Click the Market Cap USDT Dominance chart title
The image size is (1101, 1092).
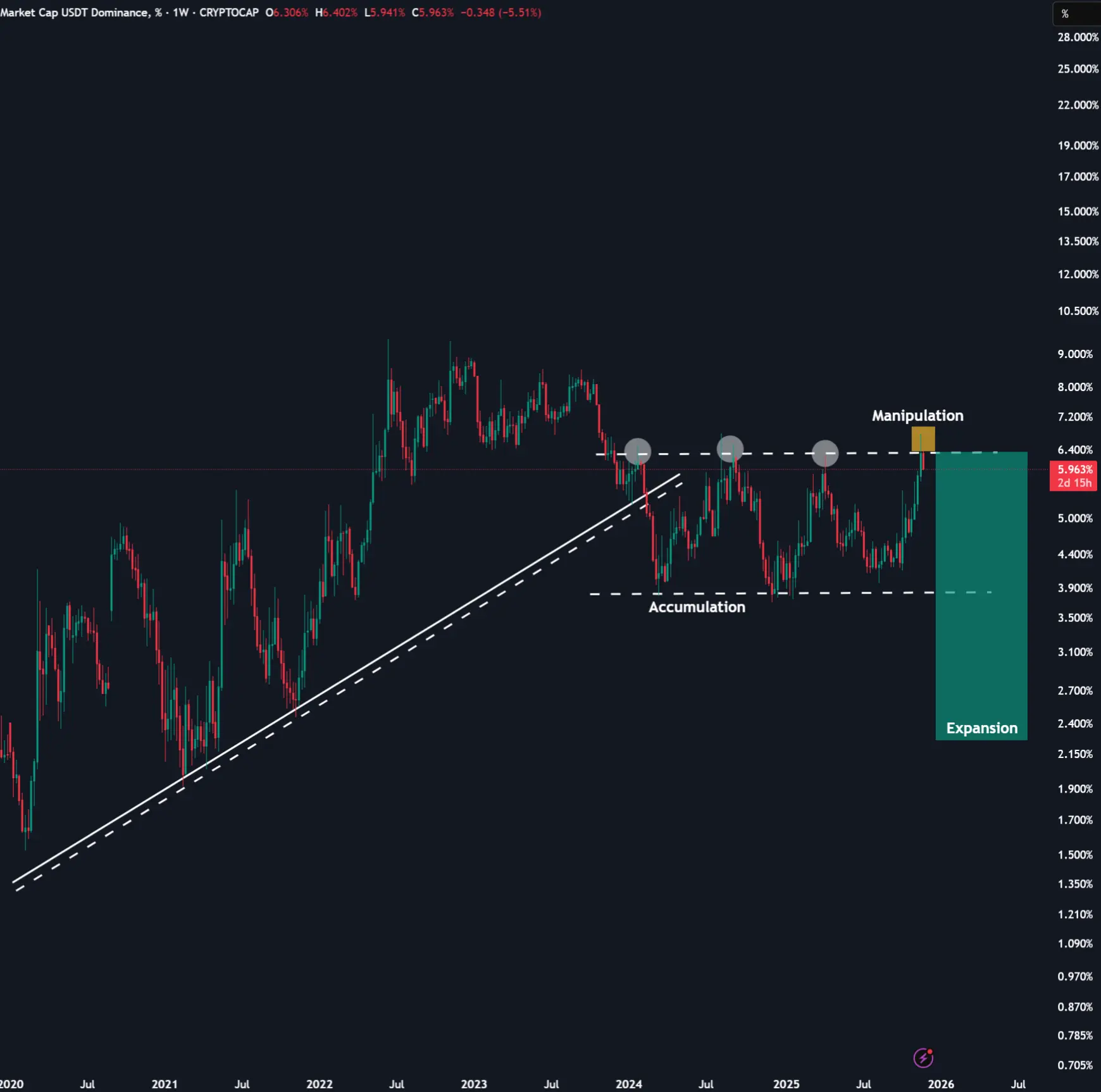point(81,13)
